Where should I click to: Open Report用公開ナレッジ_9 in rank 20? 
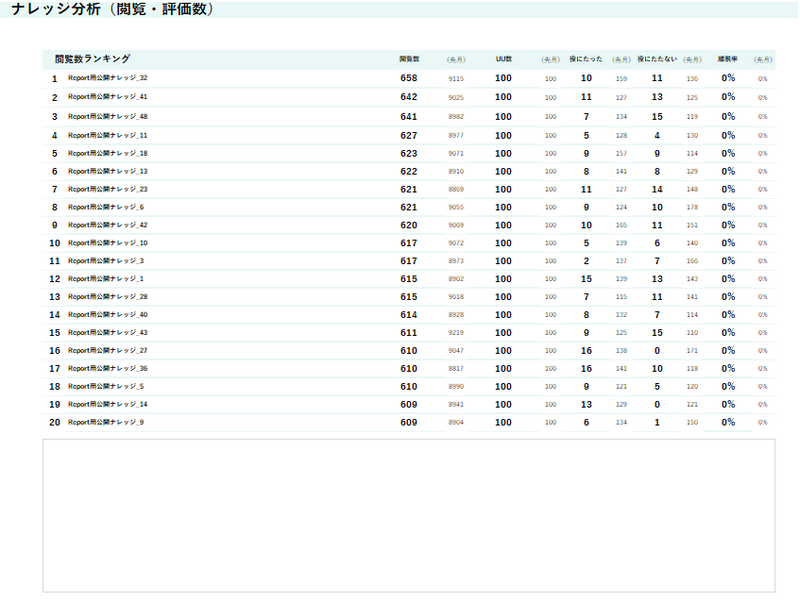click(x=105, y=423)
